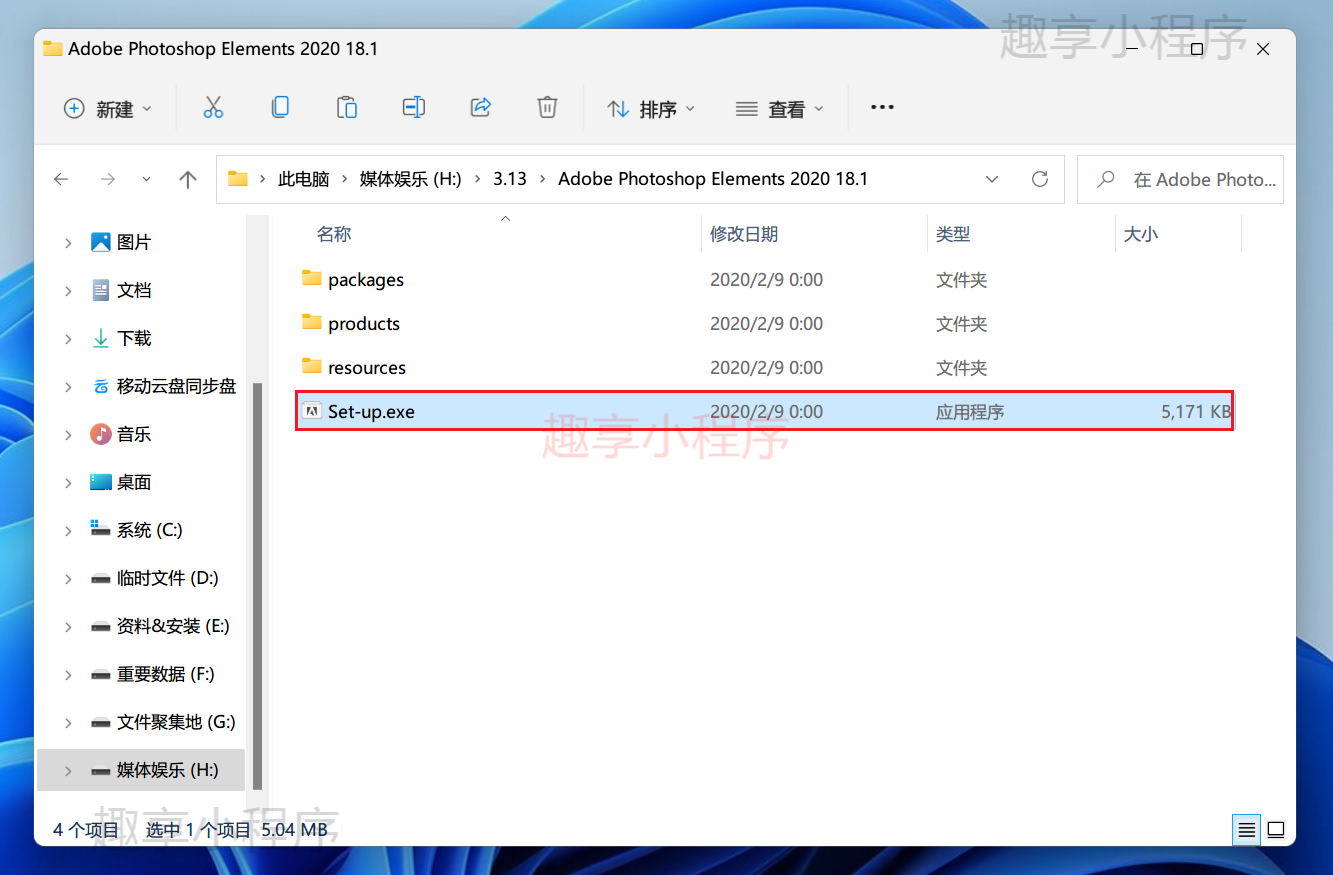
Task: Expand the 系统 (C:) drive node
Action: [x=68, y=531]
